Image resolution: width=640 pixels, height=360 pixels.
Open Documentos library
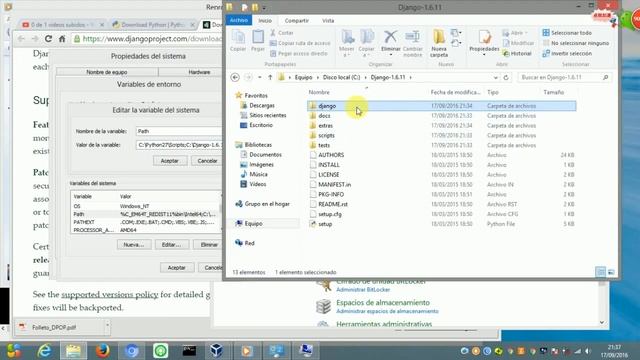(x=265, y=154)
